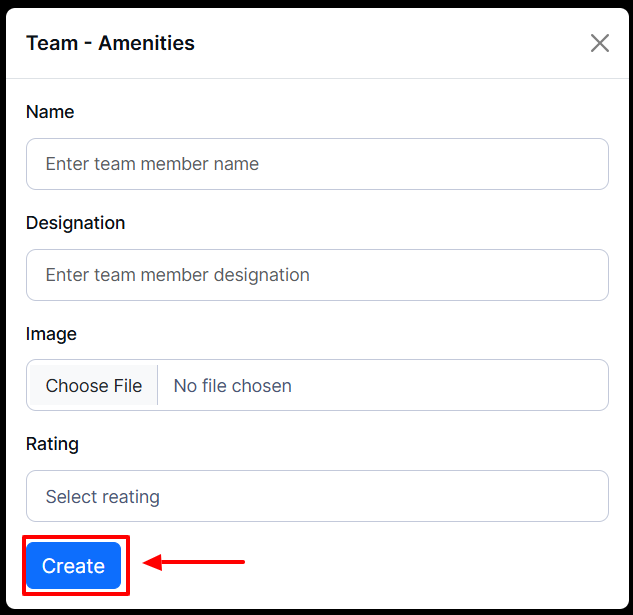This screenshot has width=633, height=615.
Task: Open the Rating select dropdown
Action: tap(317, 496)
